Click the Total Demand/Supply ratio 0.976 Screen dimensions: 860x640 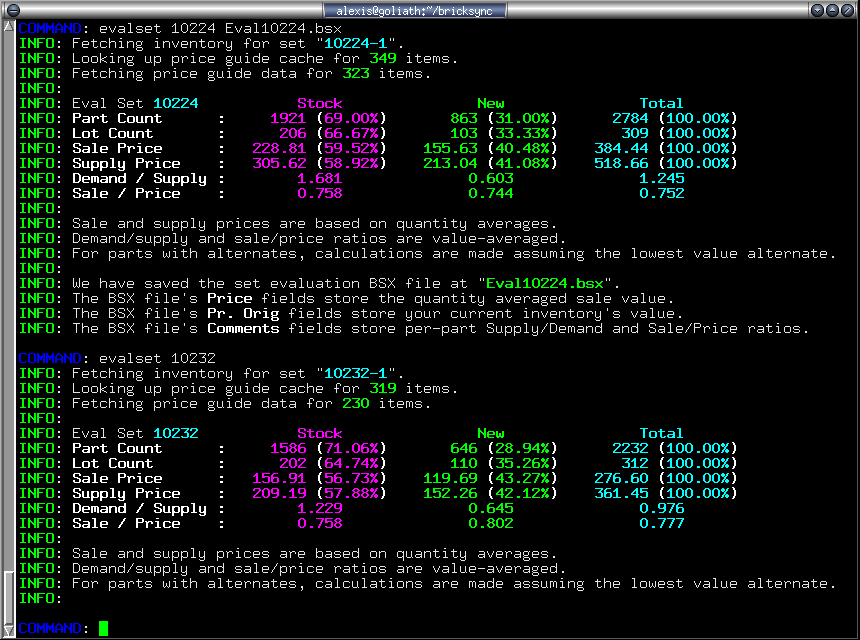point(660,508)
